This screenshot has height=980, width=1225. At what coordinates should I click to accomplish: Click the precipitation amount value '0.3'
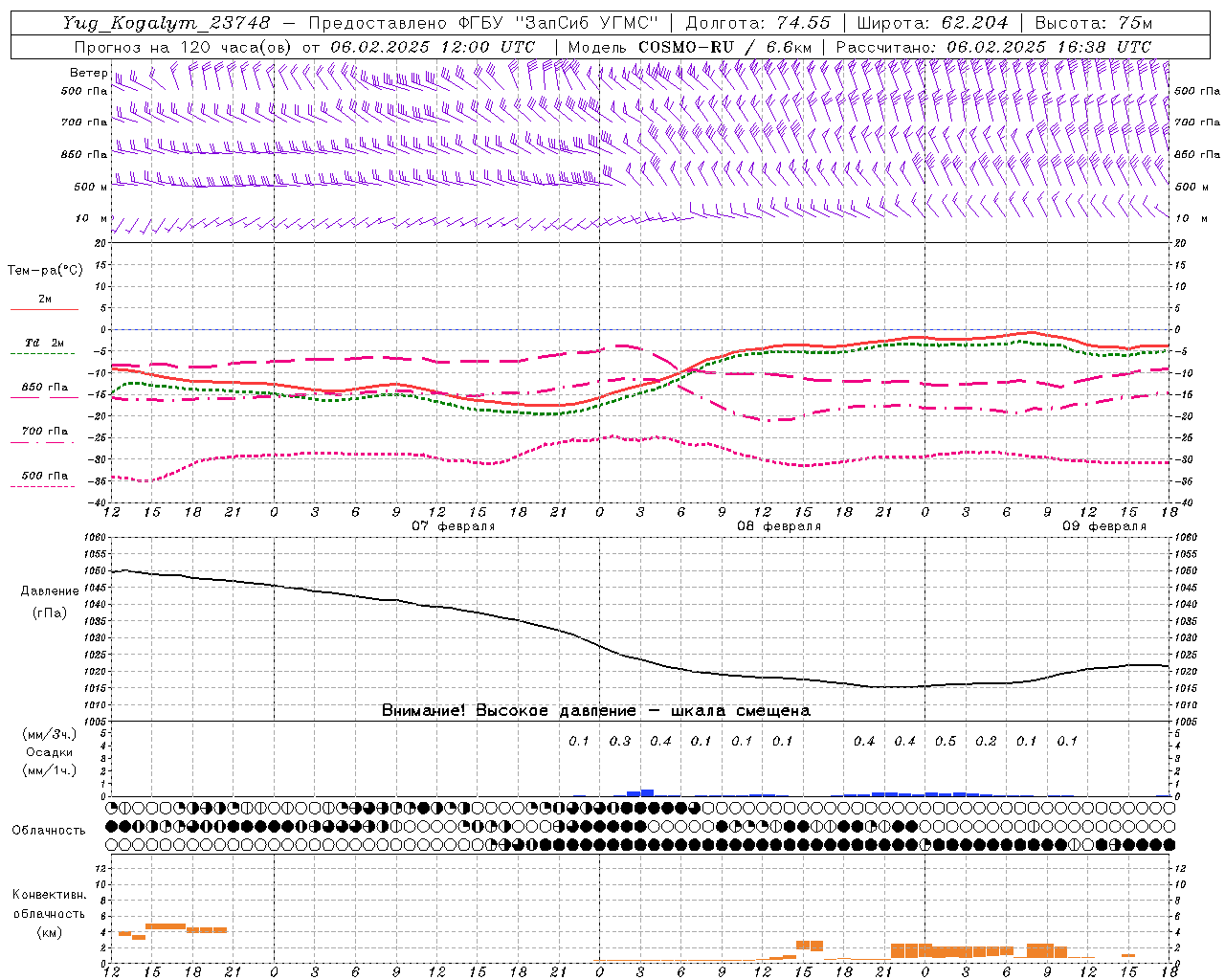pos(620,741)
